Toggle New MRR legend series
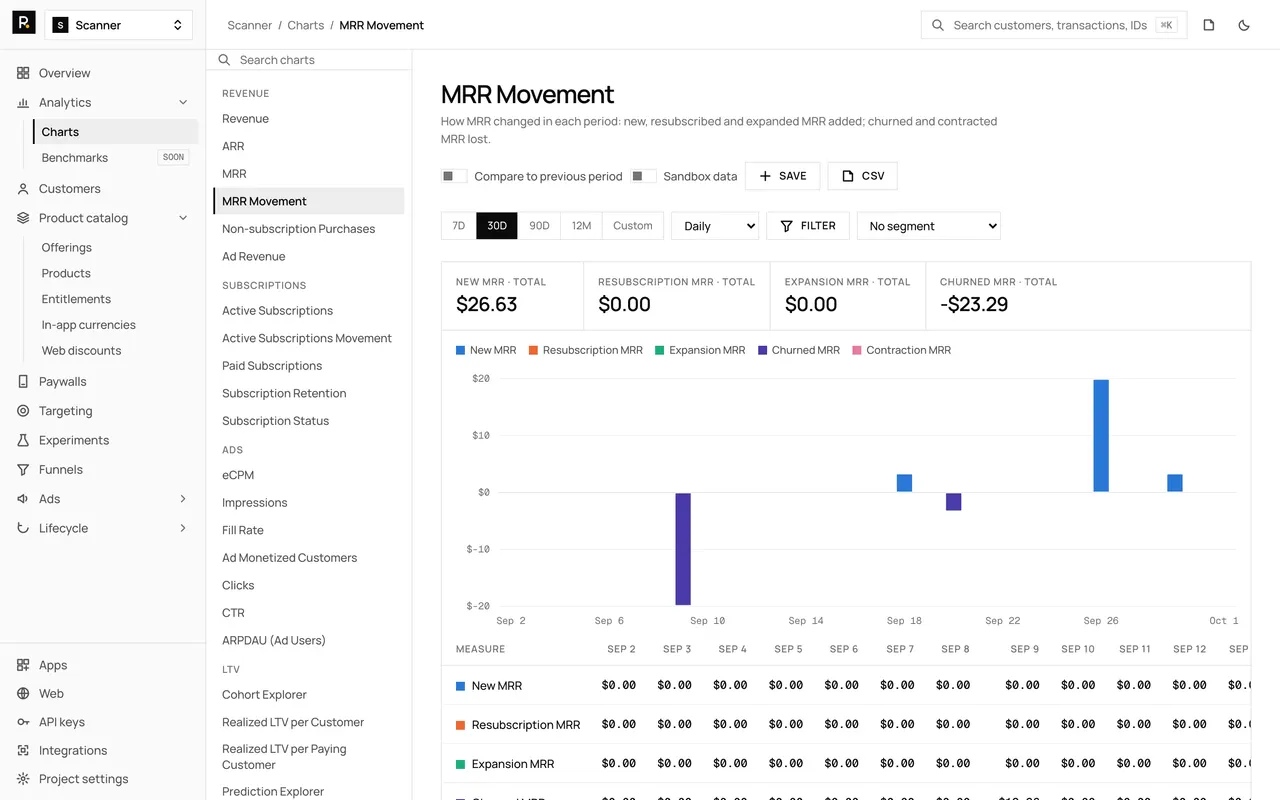1280x800 pixels. (486, 350)
